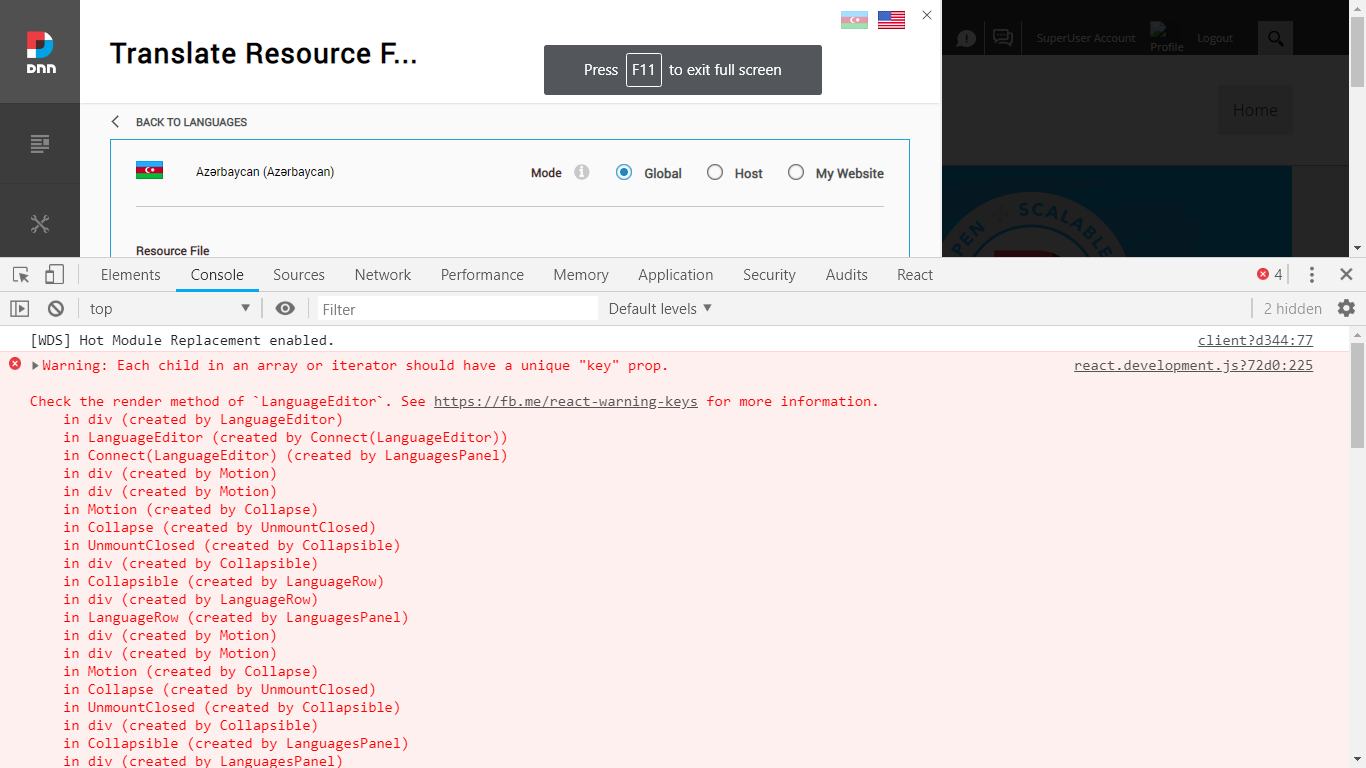Open the messages chat icon
The image size is (1366, 768).
click(1001, 37)
